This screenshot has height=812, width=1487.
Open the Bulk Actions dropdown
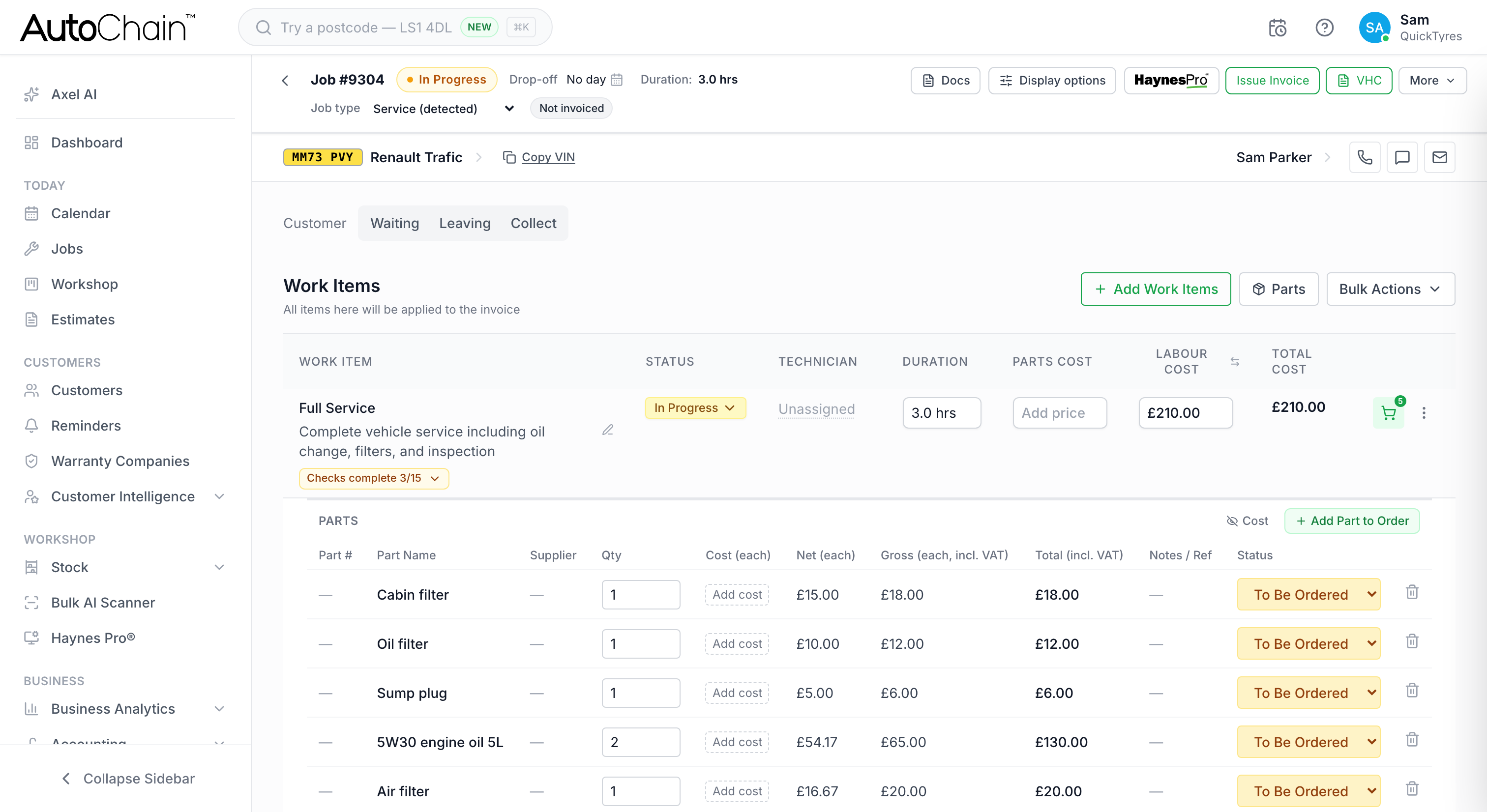point(1391,289)
